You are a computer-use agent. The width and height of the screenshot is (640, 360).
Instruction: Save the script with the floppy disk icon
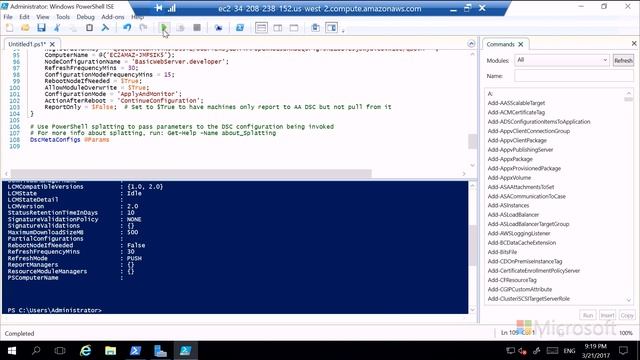[41, 28]
